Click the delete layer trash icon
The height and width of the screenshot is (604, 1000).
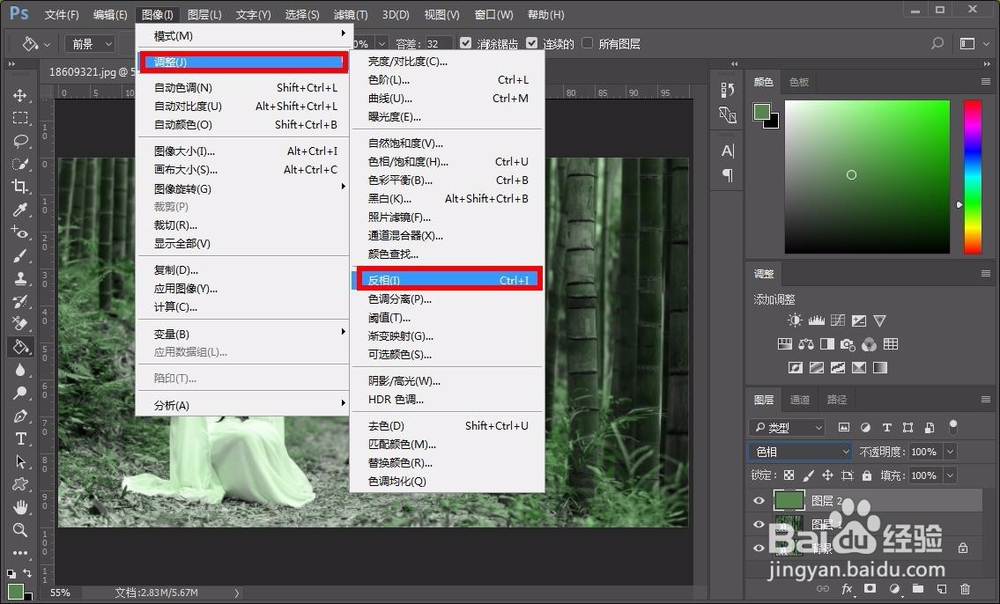point(966,589)
